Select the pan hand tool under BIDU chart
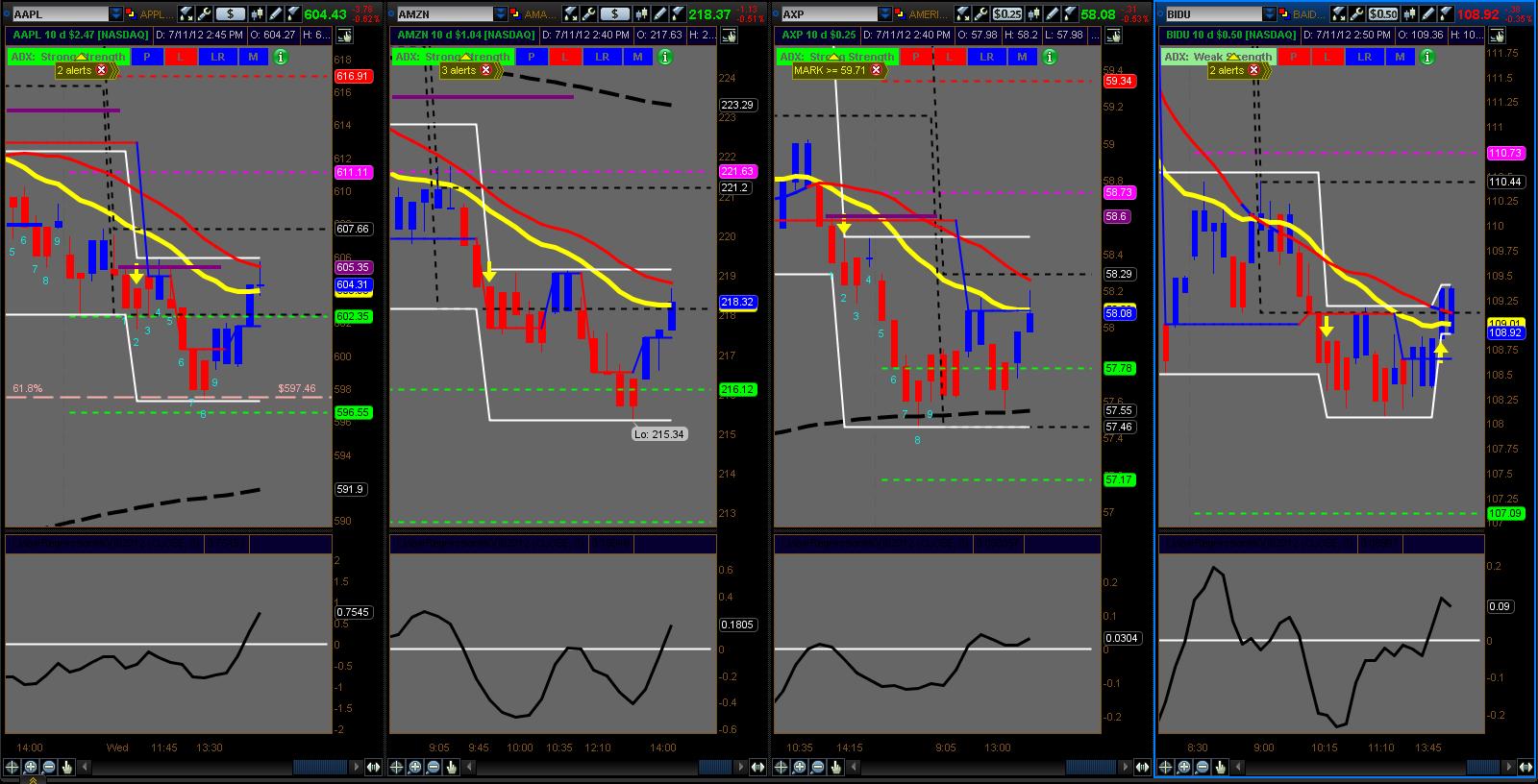The height and width of the screenshot is (784, 1538). (x=1221, y=767)
